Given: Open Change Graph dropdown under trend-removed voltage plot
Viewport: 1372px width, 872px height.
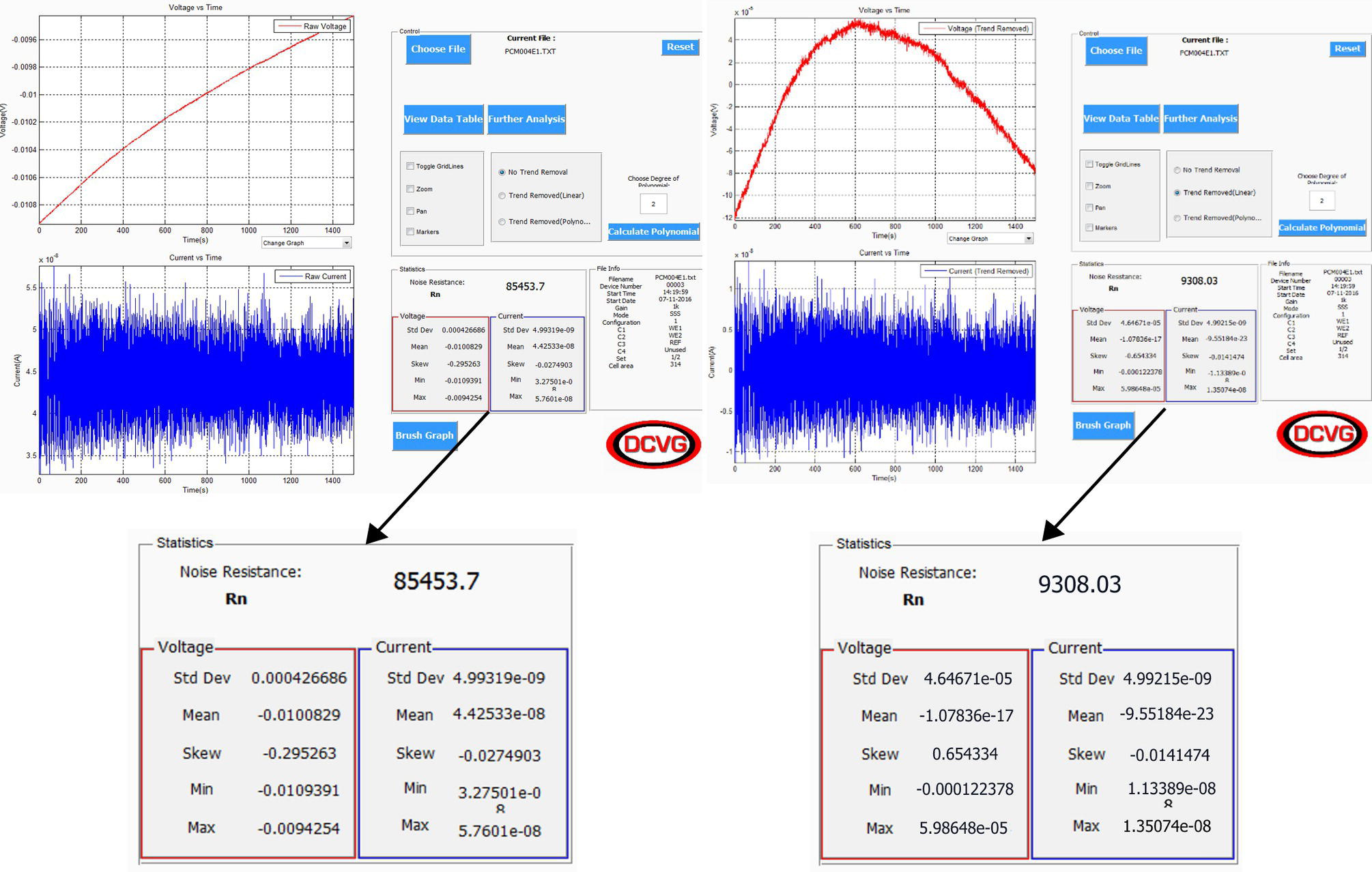Looking at the screenshot, I should (x=990, y=238).
